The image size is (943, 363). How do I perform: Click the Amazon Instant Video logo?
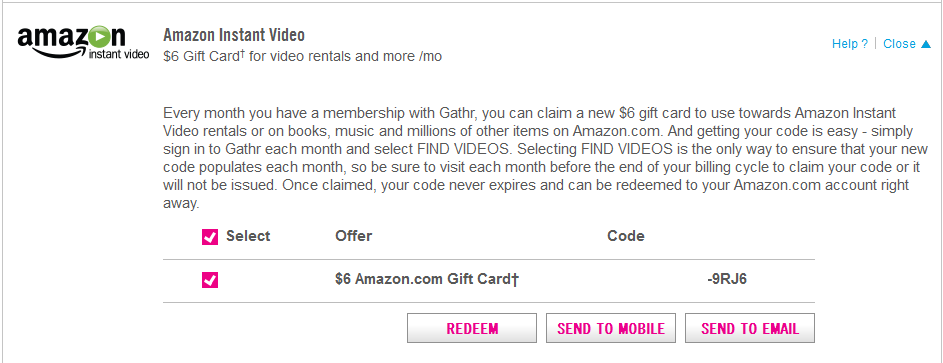point(83,43)
